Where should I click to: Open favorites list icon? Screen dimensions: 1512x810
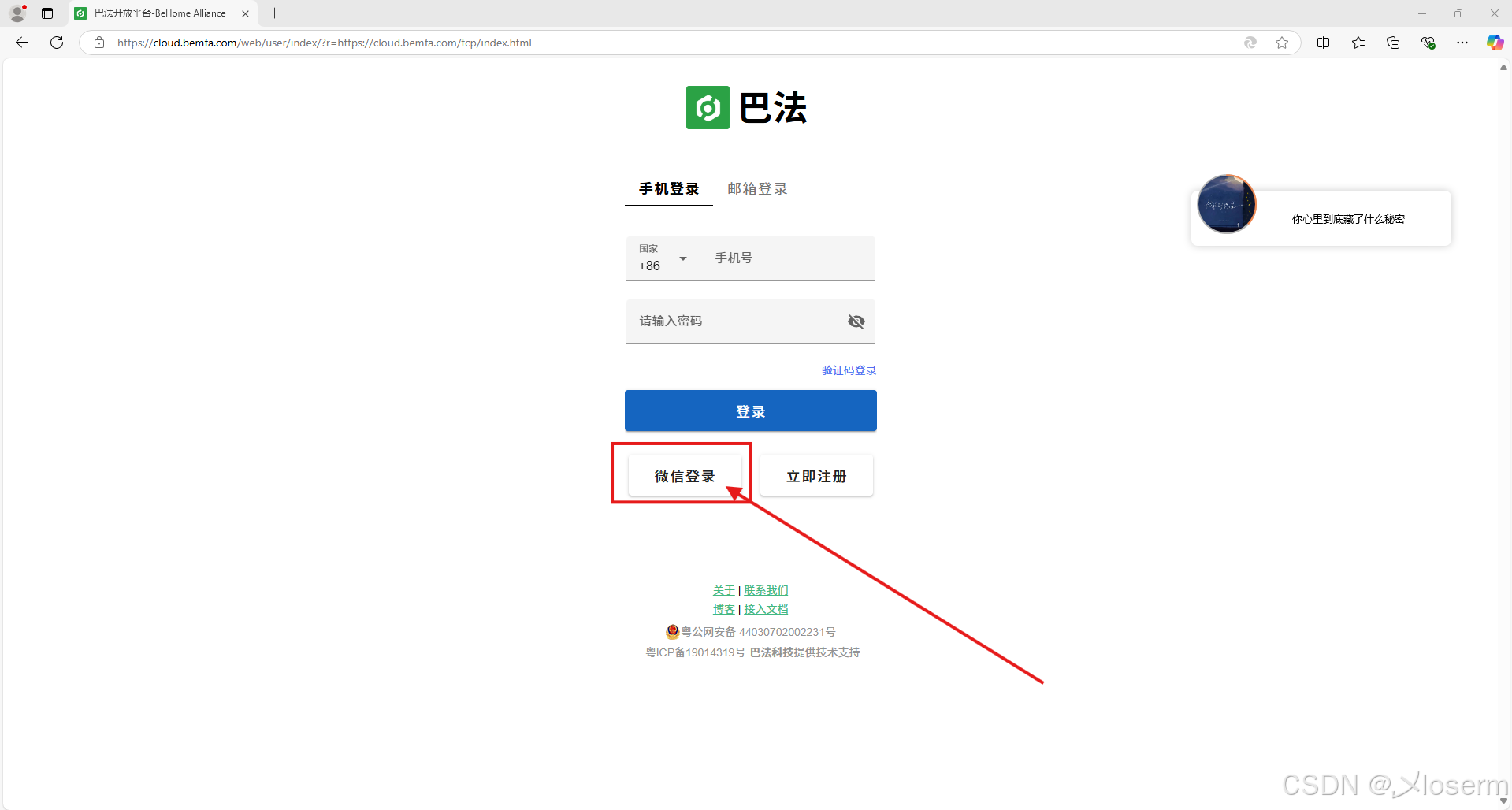pyautogui.click(x=1358, y=43)
